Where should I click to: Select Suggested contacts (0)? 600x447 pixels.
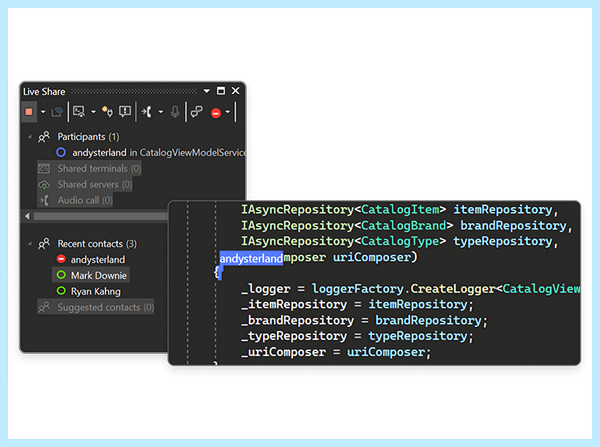pyautogui.click(x=106, y=307)
